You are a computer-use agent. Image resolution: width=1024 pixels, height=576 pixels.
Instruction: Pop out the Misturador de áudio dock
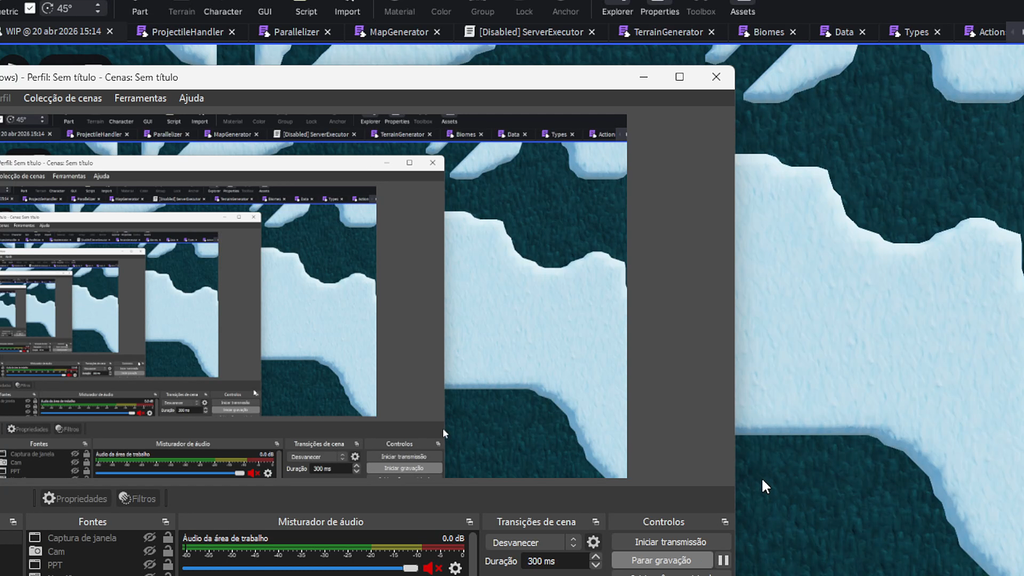[x=469, y=522]
